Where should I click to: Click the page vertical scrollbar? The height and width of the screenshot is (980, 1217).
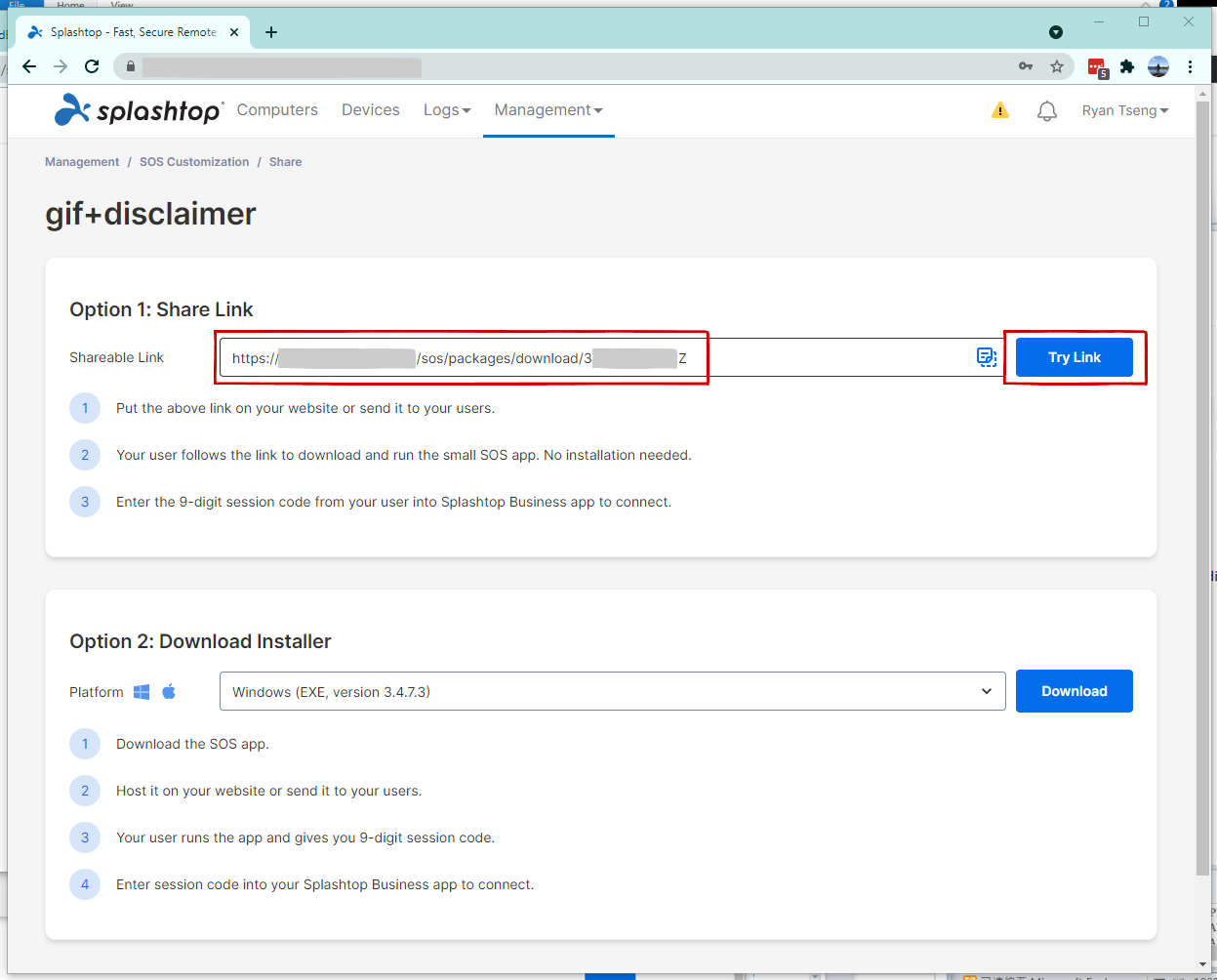click(1202, 488)
